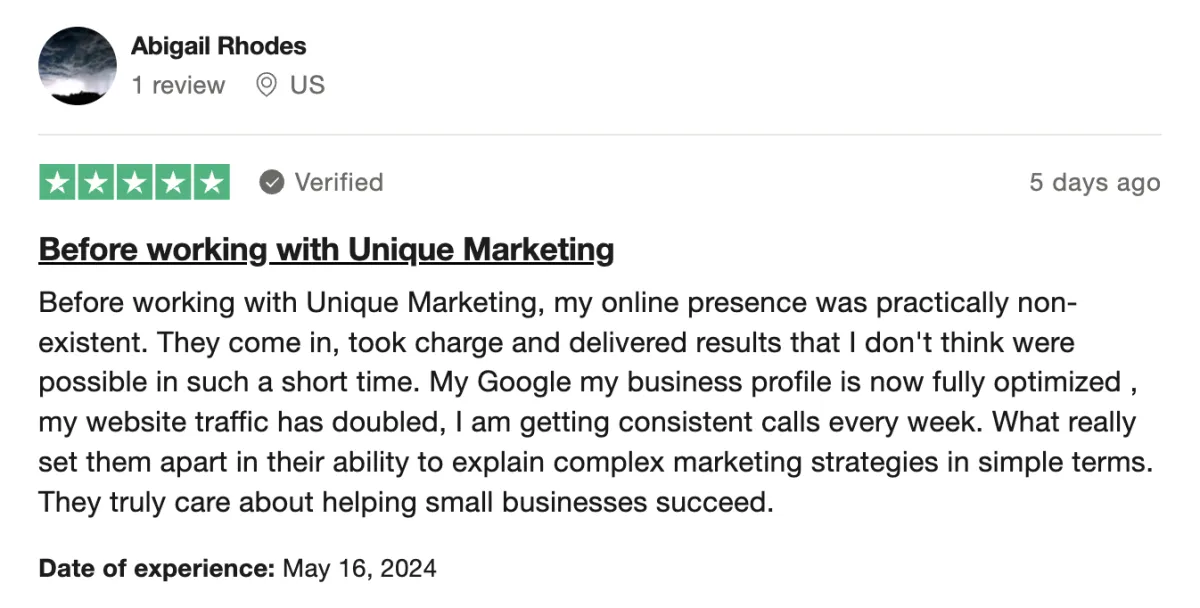
Task: Click the second green rating star
Action: 96,182
